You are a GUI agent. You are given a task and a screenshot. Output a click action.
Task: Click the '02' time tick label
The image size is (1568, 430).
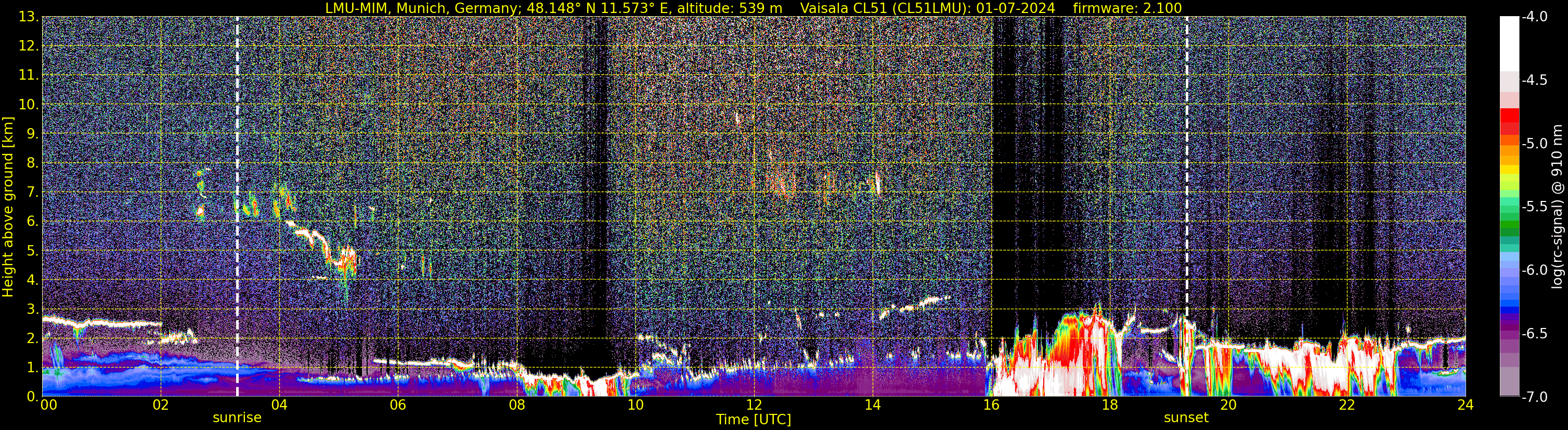point(161,405)
